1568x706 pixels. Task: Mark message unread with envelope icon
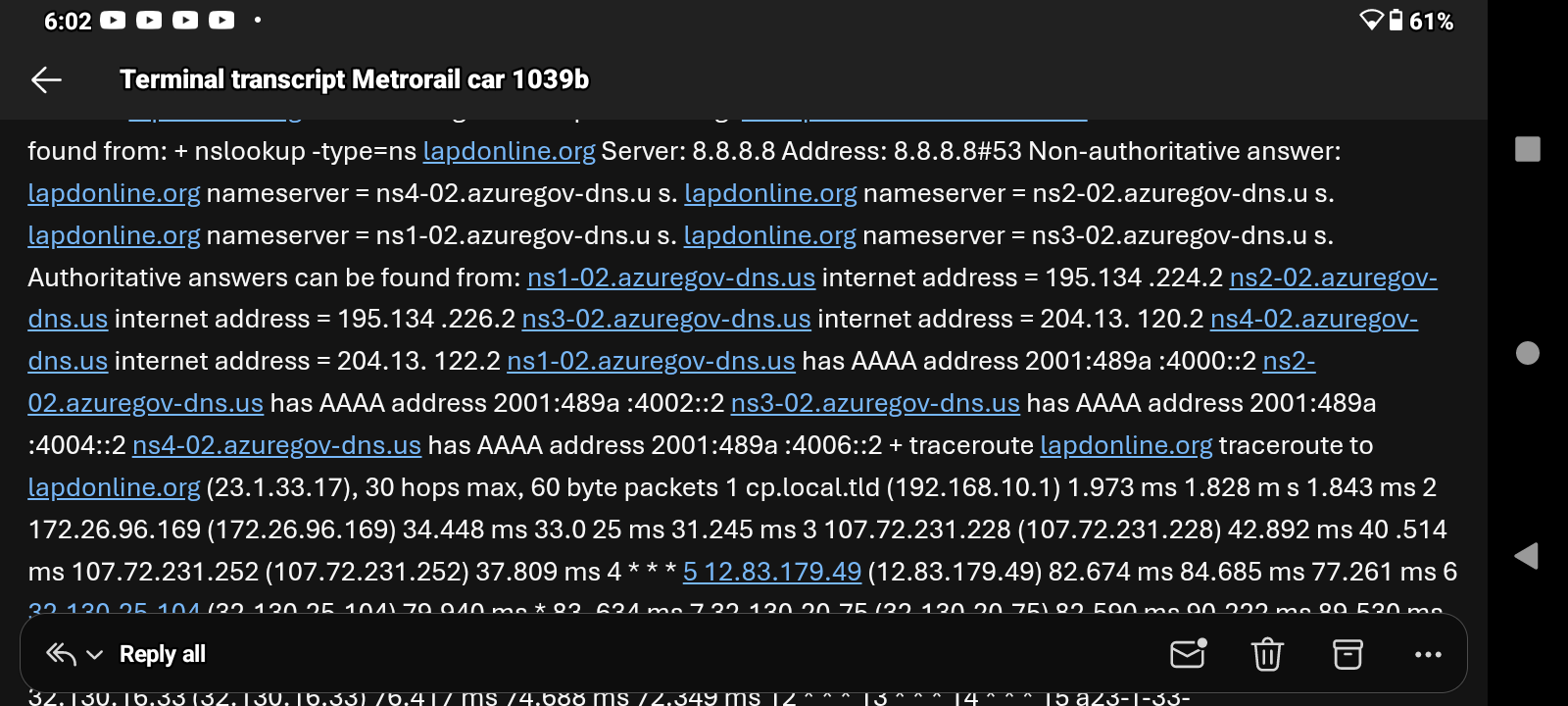(1188, 654)
